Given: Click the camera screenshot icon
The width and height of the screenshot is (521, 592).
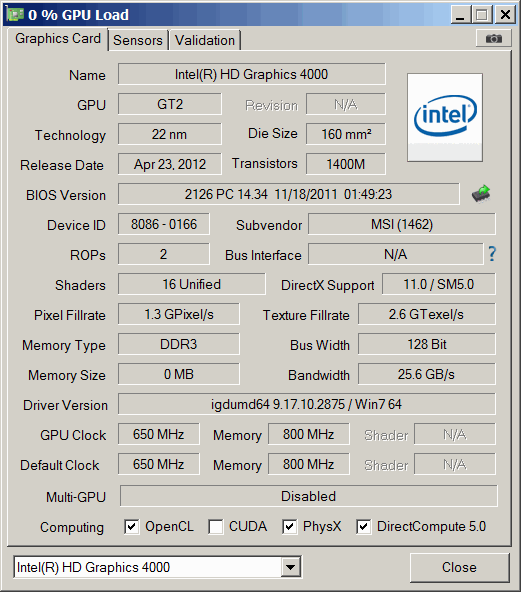Looking at the screenshot, I should [493, 39].
